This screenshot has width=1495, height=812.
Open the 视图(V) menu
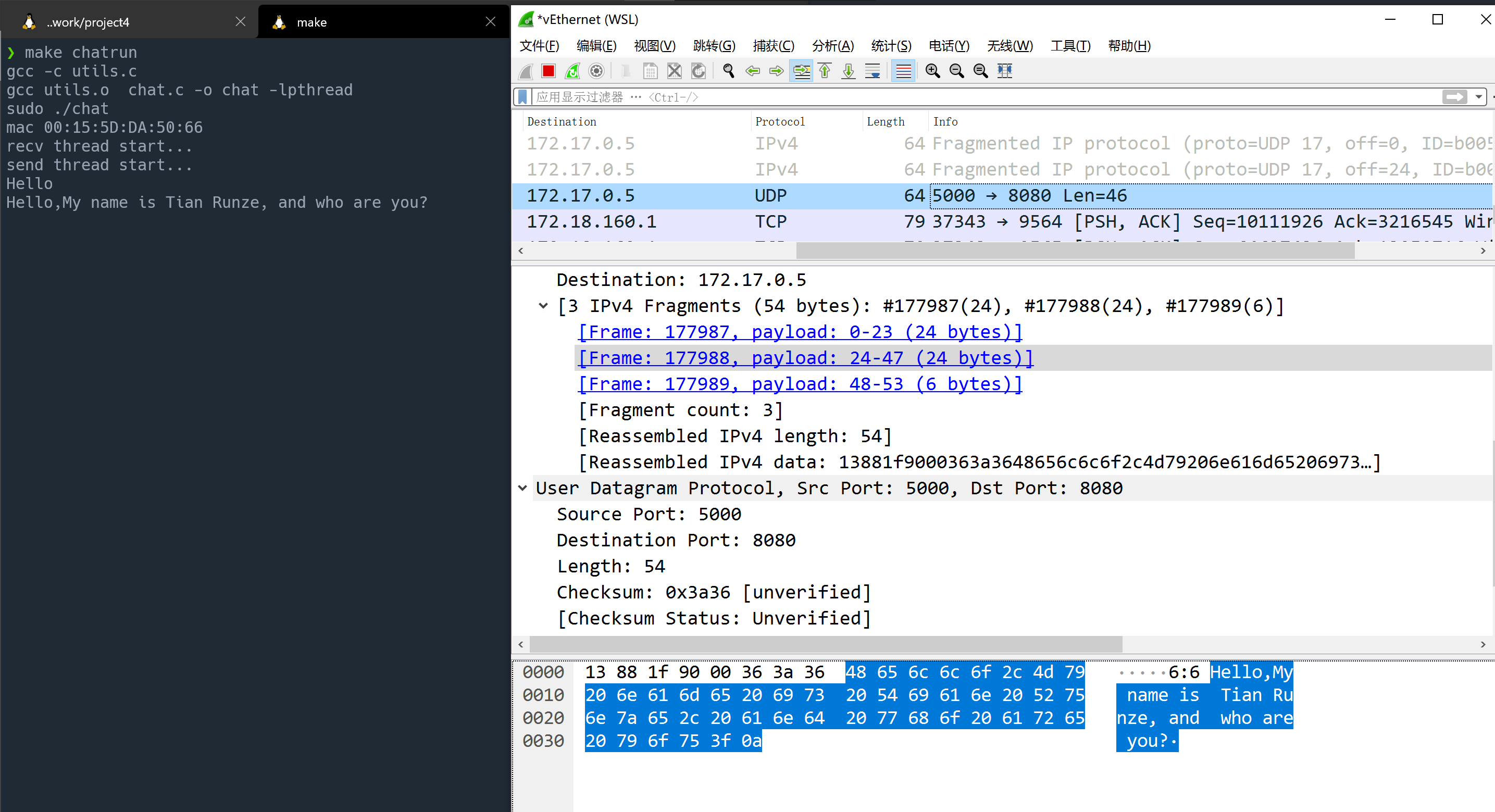(655, 46)
